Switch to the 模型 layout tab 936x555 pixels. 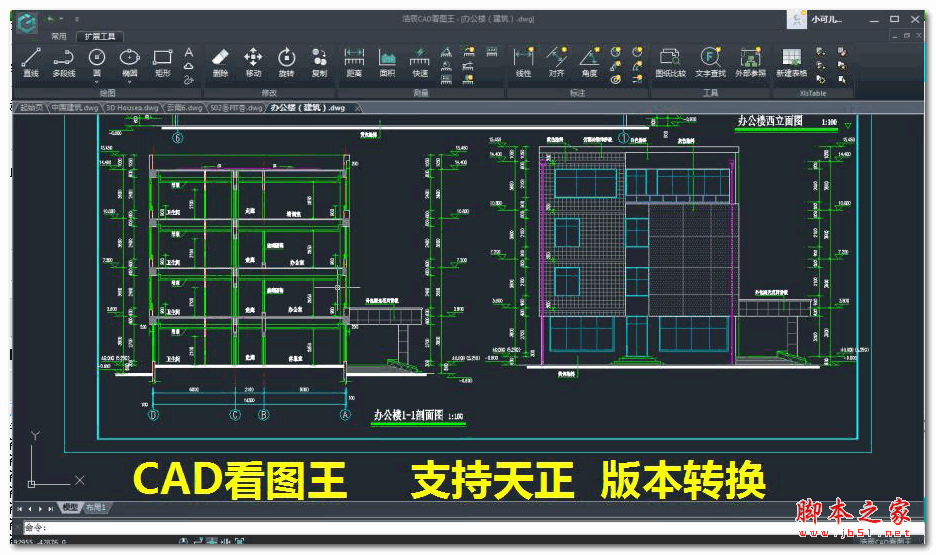70,508
